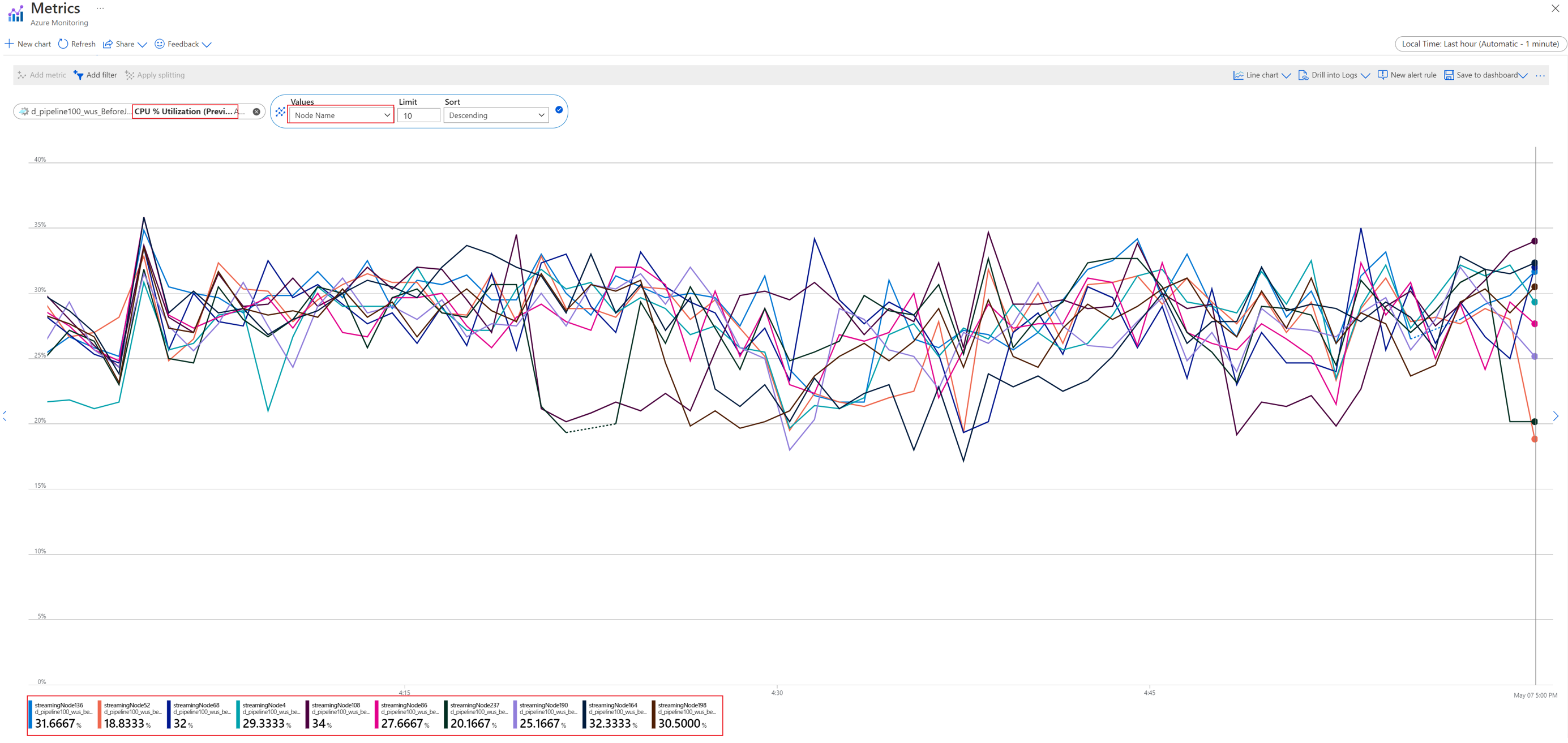This screenshot has width=1568, height=743.
Task: Click streamingNode52 orange color swatch
Action: point(99,714)
